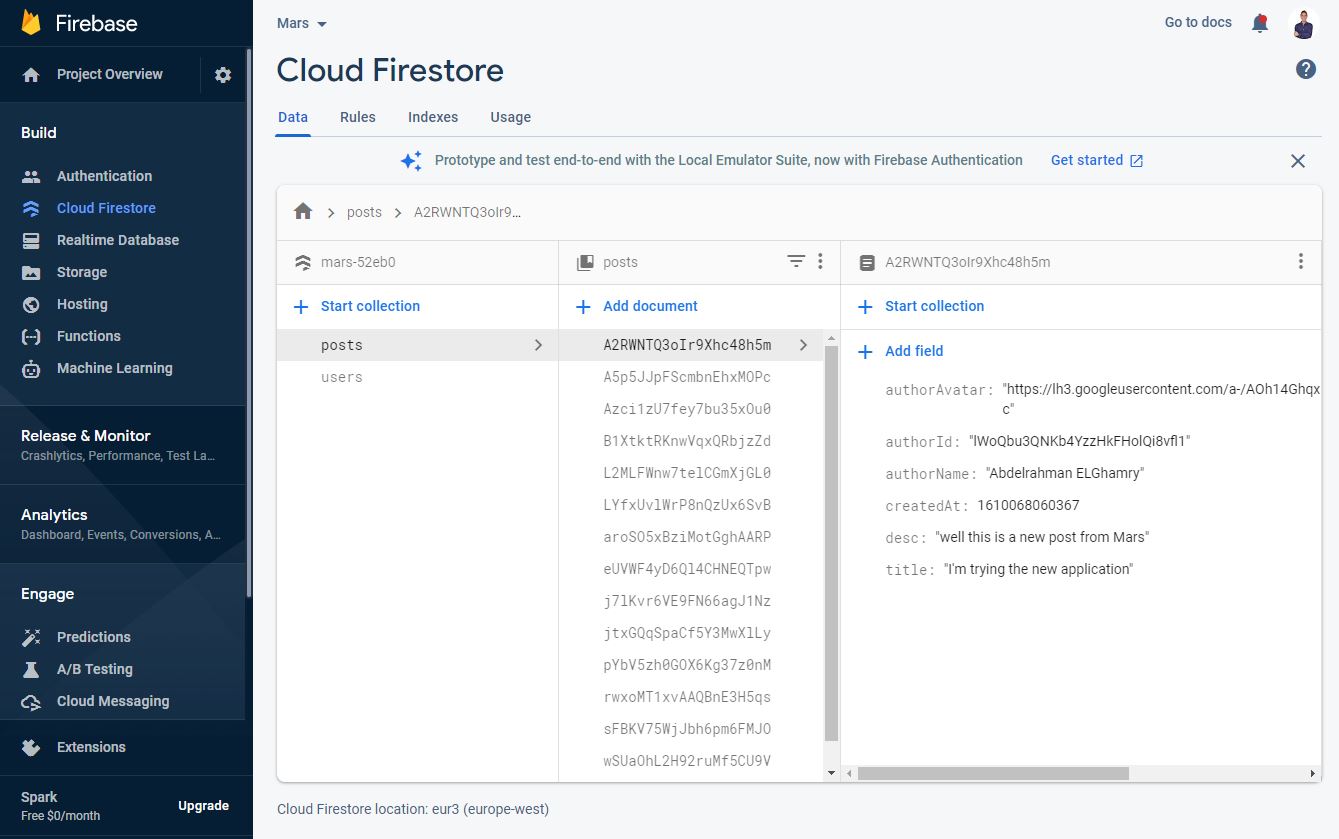Switch to the Indexes tab

[433, 117]
